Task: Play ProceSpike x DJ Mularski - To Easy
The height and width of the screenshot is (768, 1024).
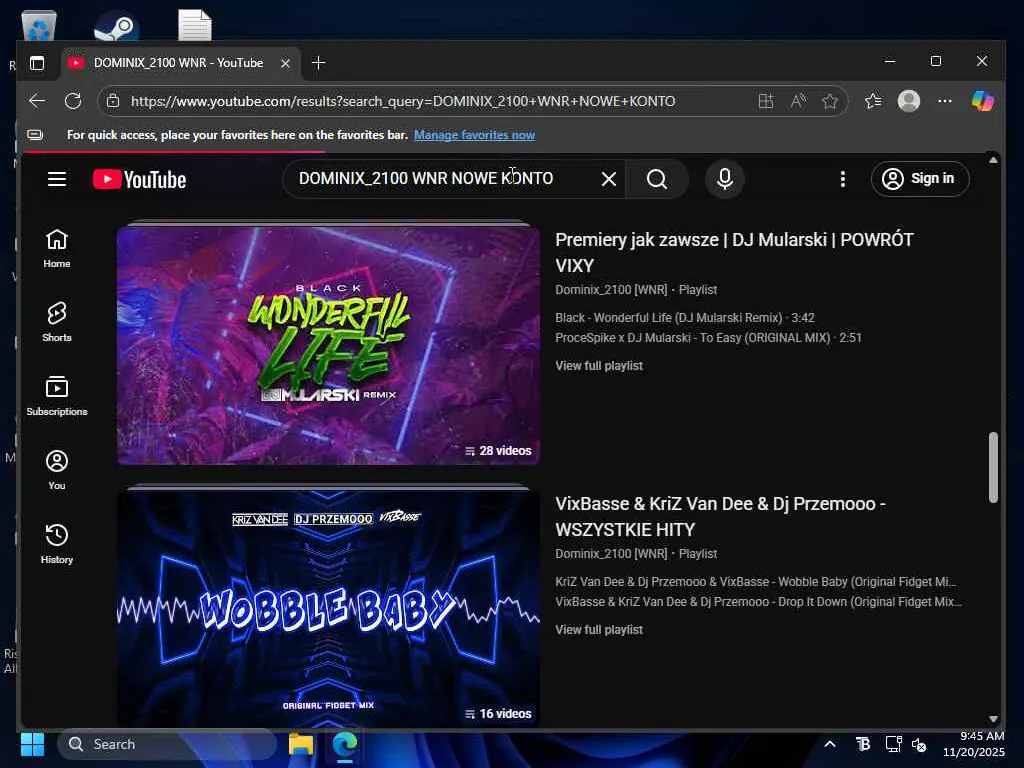Action: [x=709, y=338]
